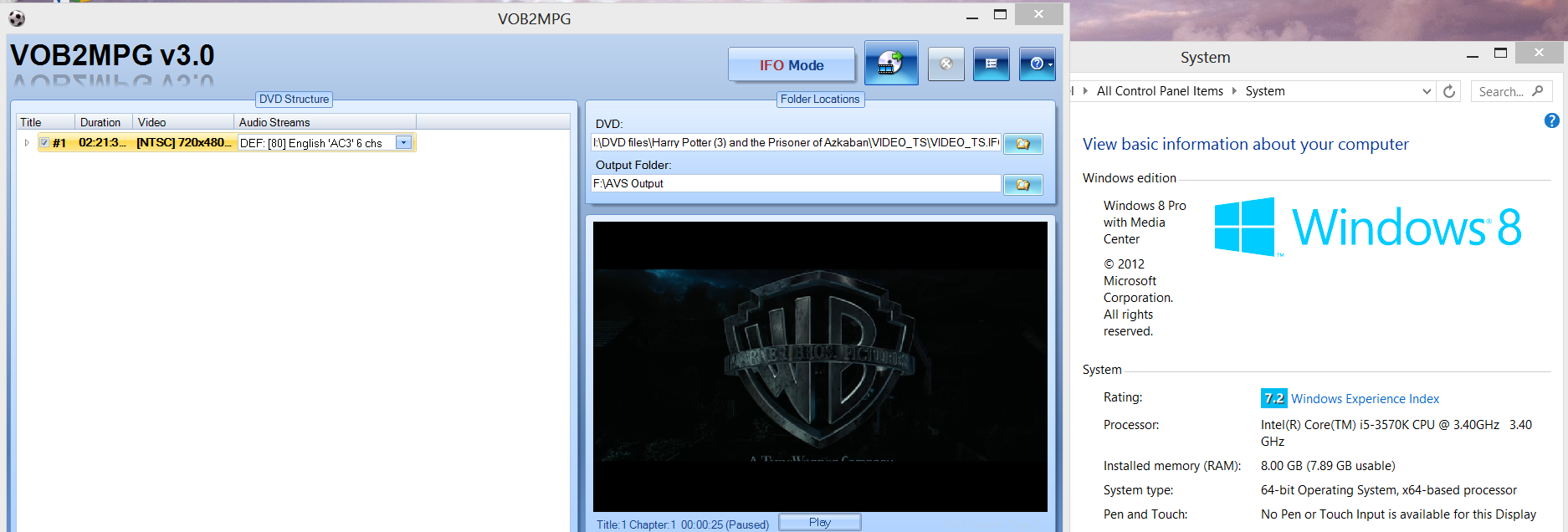
Task: Select the [NTSC] 720x480 video cell
Action: [x=184, y=143]
